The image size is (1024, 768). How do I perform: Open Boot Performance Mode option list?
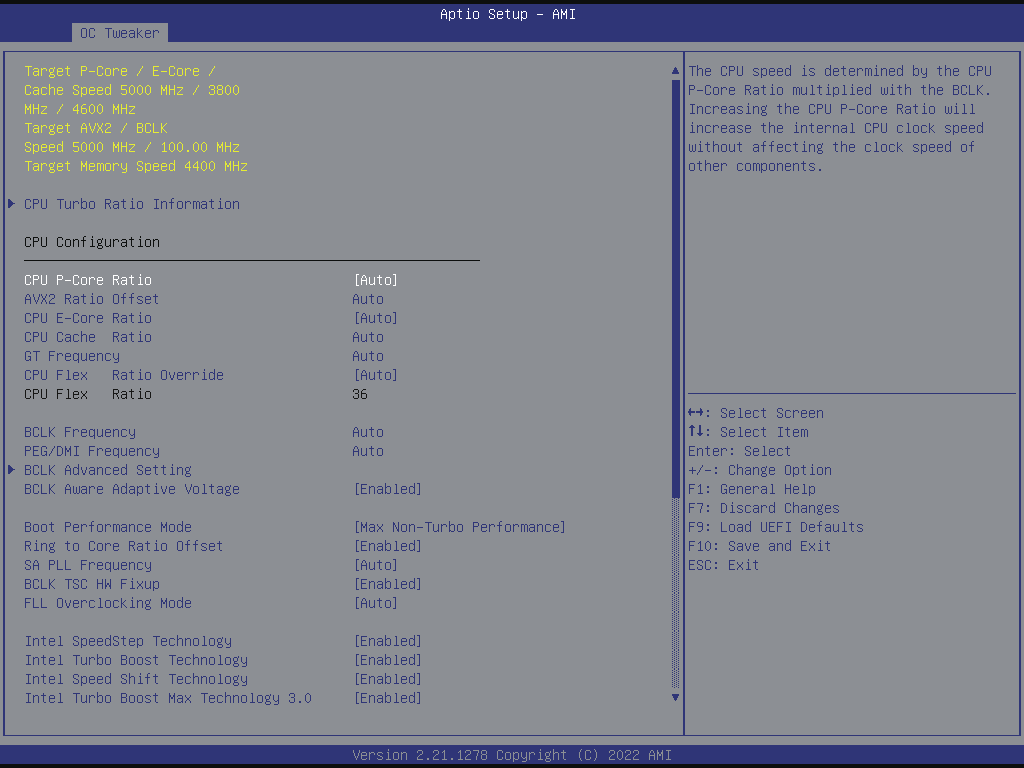459,527
